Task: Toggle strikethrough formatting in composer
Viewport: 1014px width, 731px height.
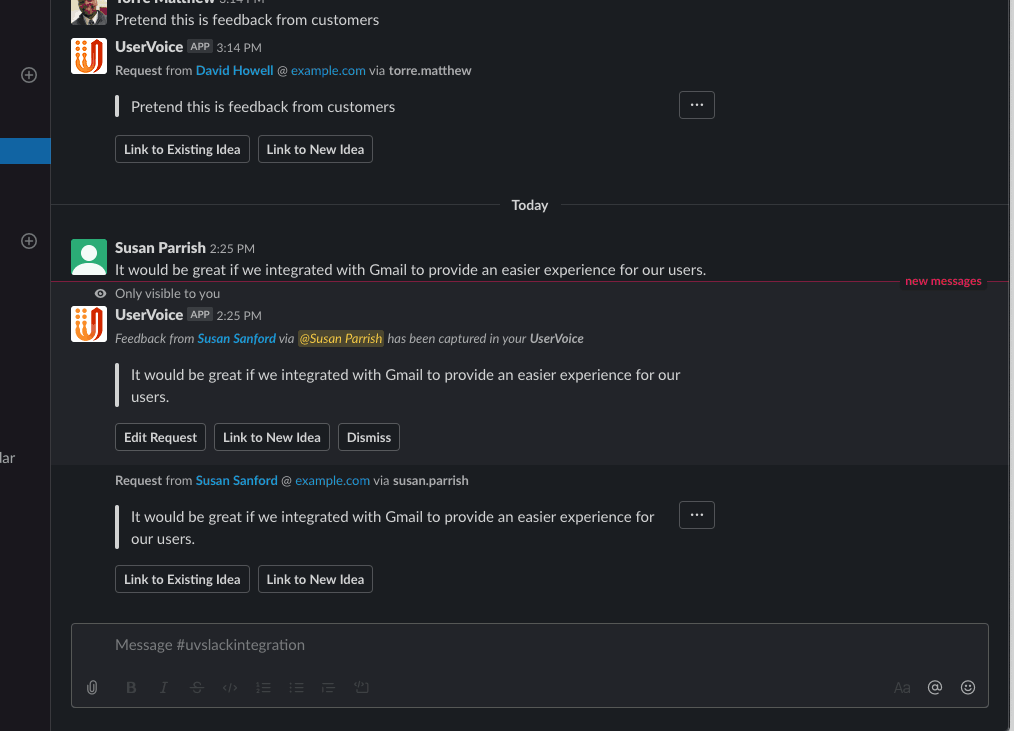Action: [197, 687]
